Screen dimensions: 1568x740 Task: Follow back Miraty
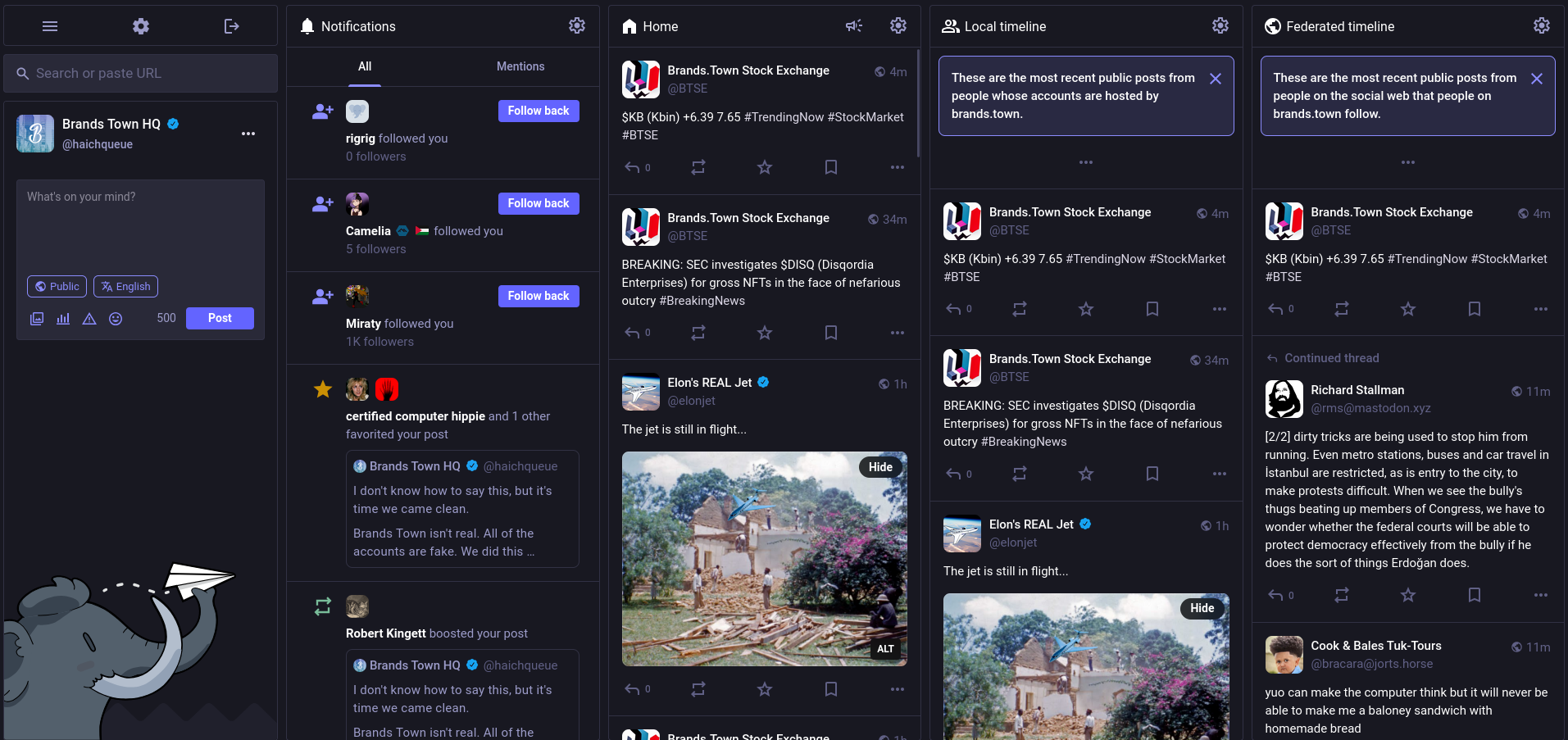pyautogui.click(x=539, y=296)
